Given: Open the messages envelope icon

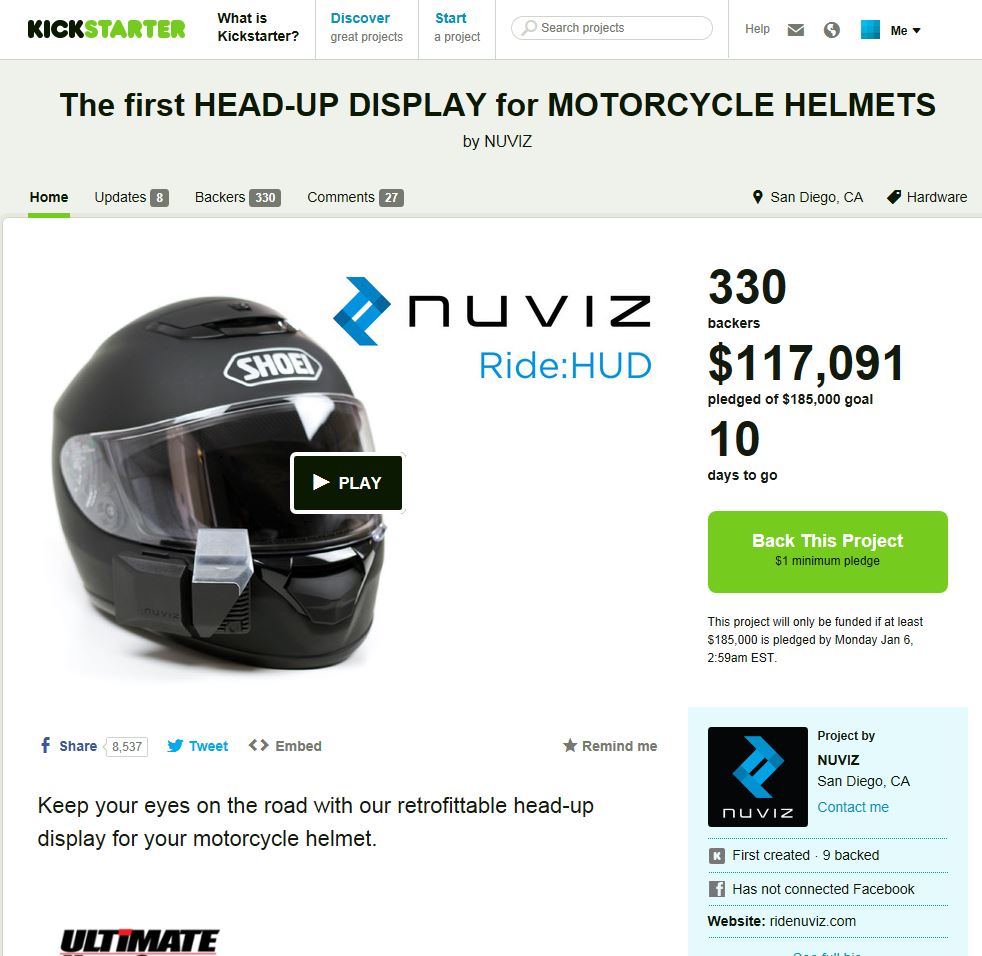Looking at the screenshot, I should coord(795,29).
